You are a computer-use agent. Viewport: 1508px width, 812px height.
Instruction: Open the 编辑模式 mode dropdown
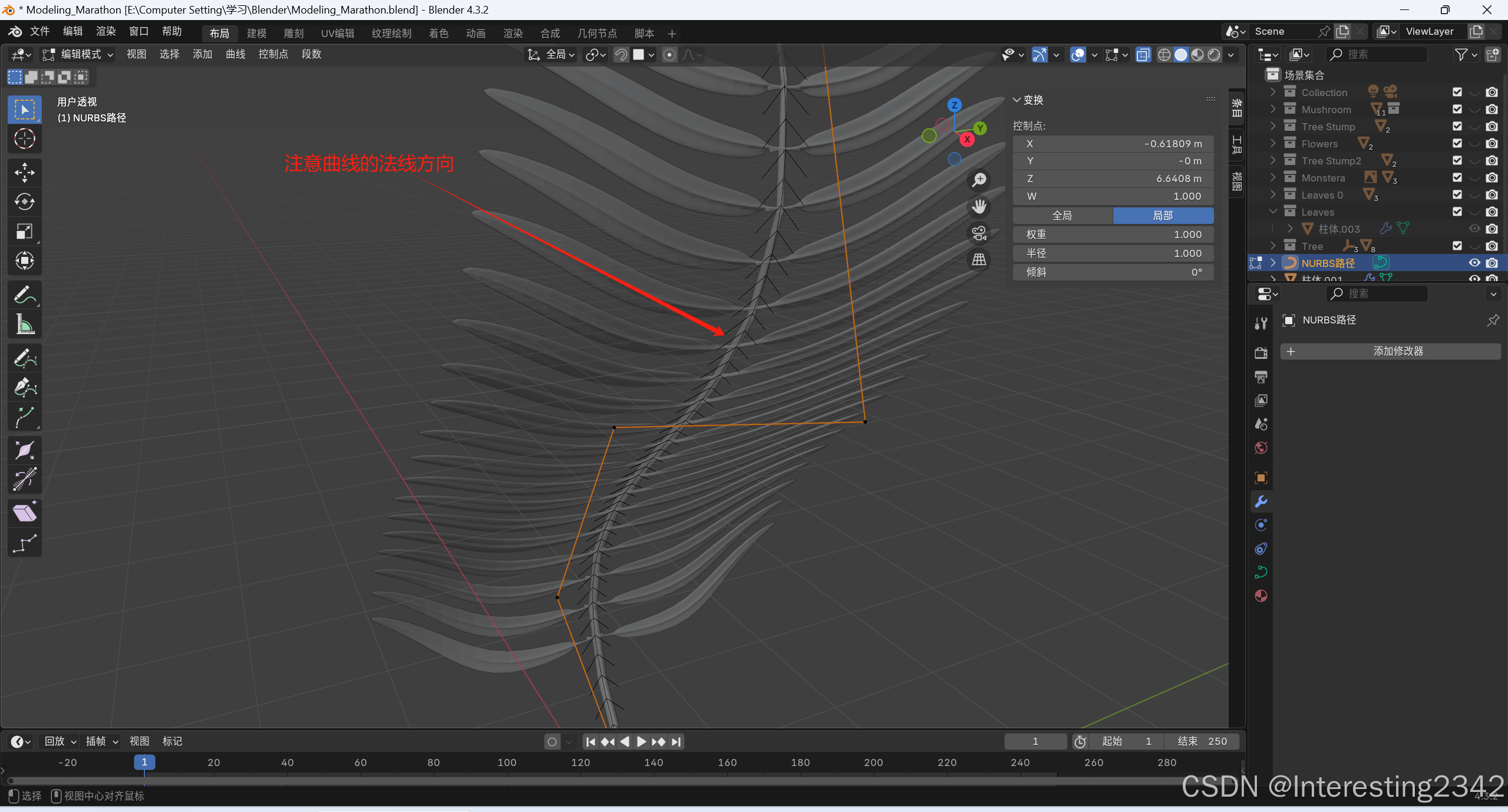(x=78, y=54)
